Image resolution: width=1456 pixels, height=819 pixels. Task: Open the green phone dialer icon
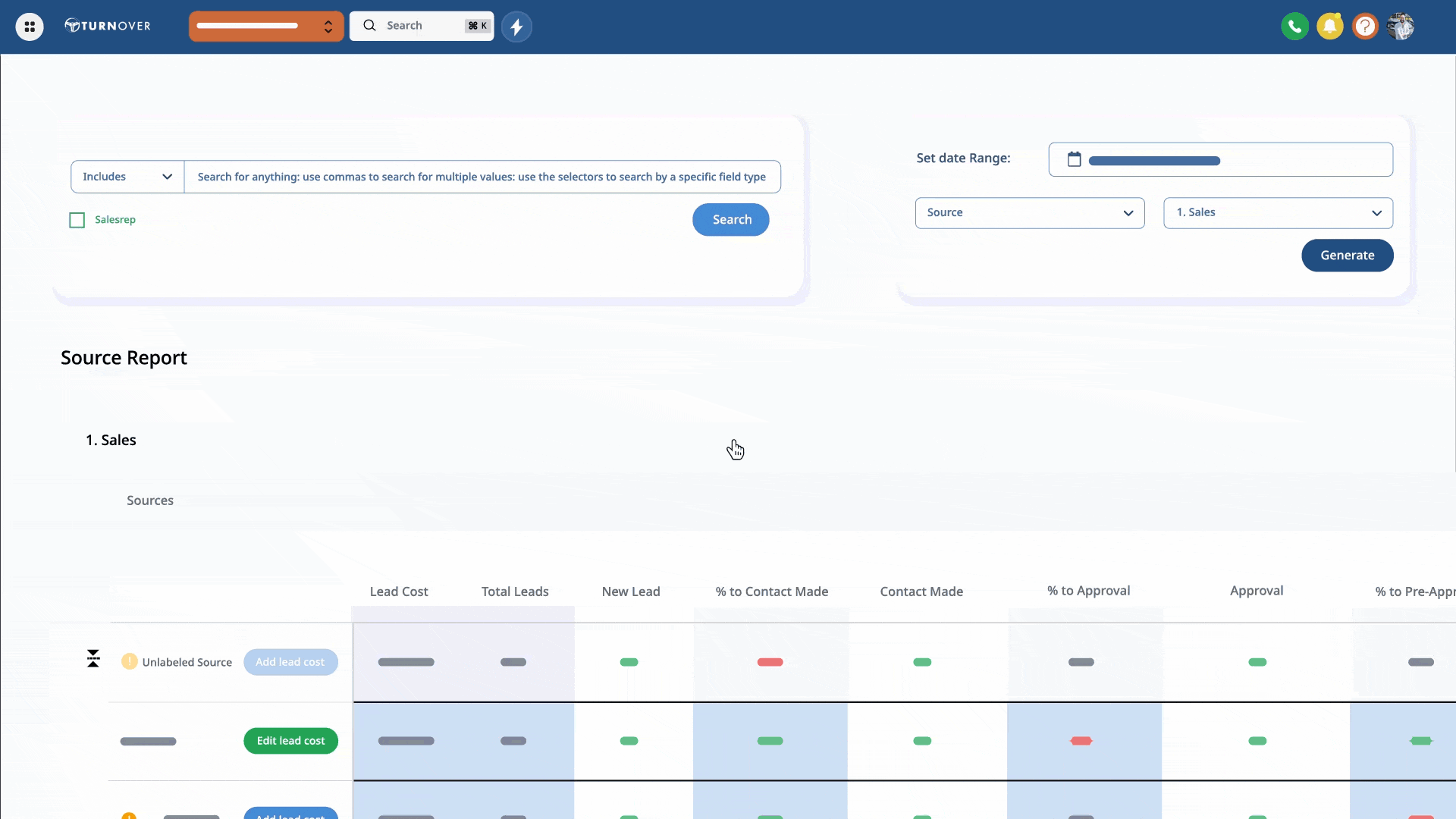[1294, 27]
